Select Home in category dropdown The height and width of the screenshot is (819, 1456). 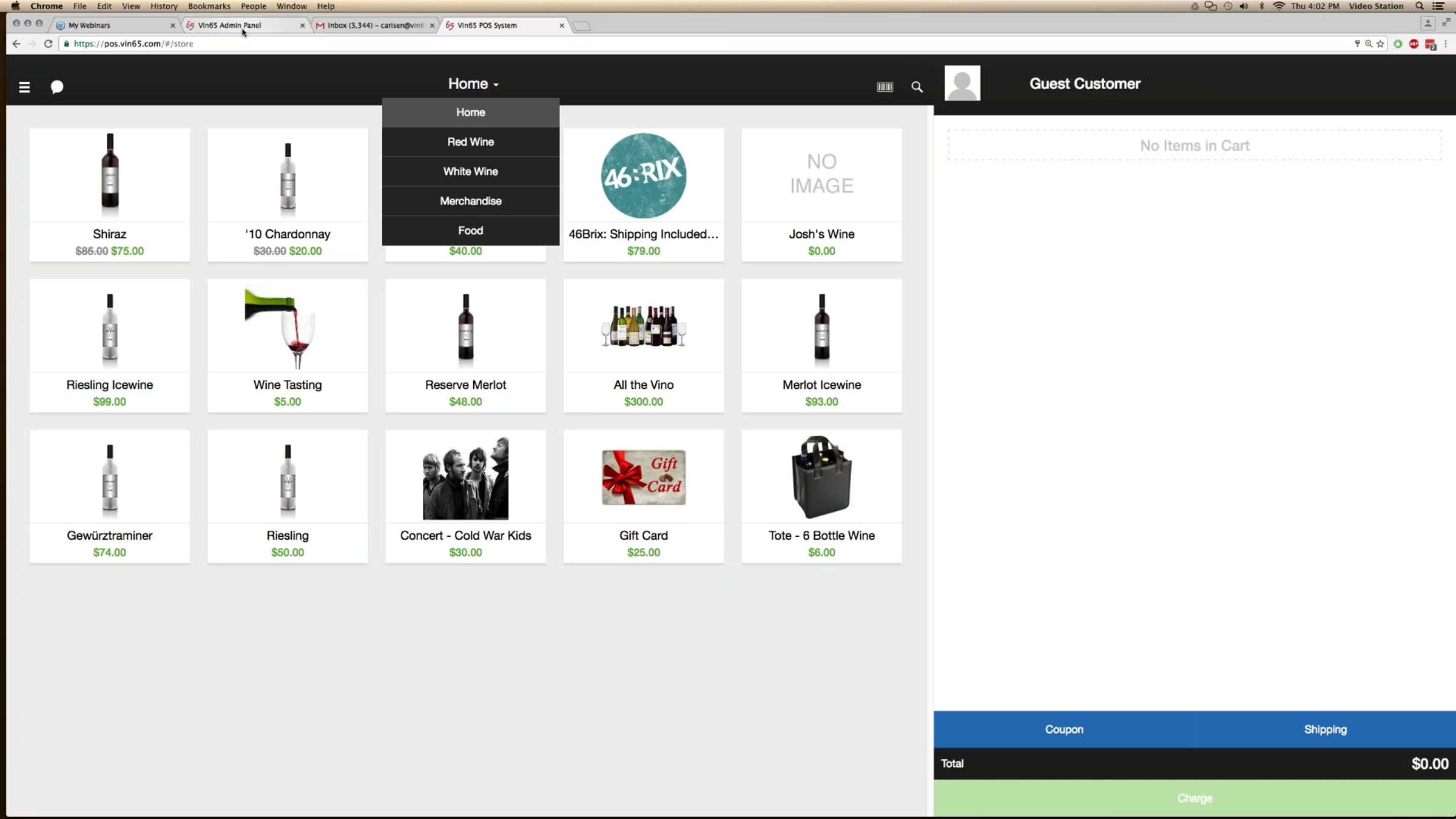click(471, 112)
